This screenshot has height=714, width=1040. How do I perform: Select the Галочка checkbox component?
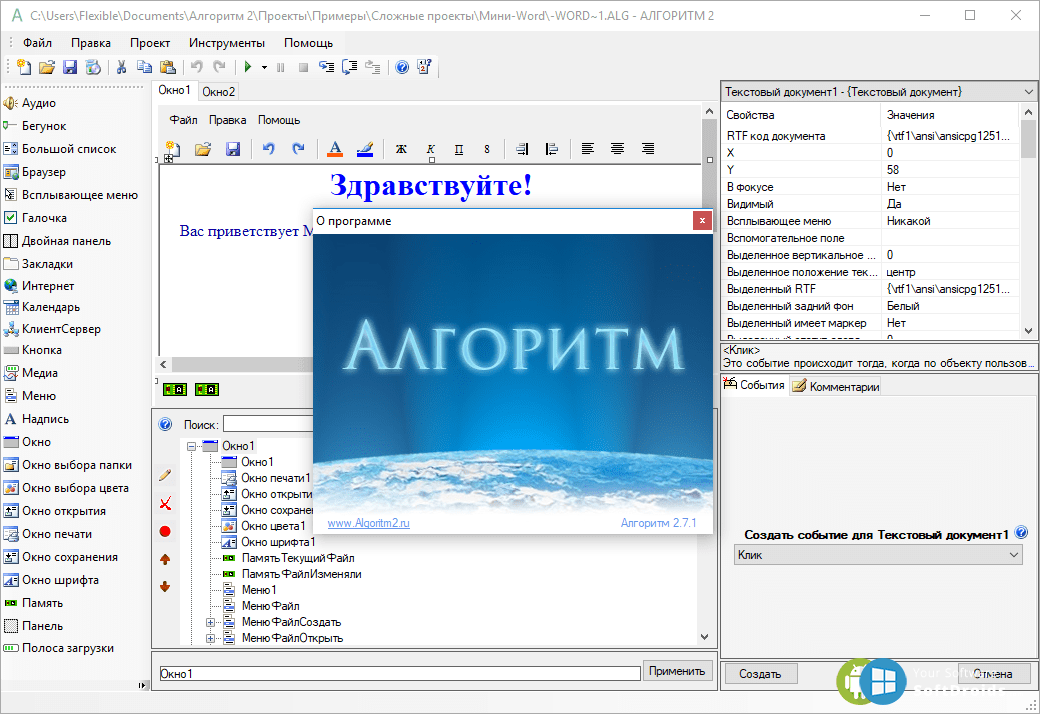point(36,218)
